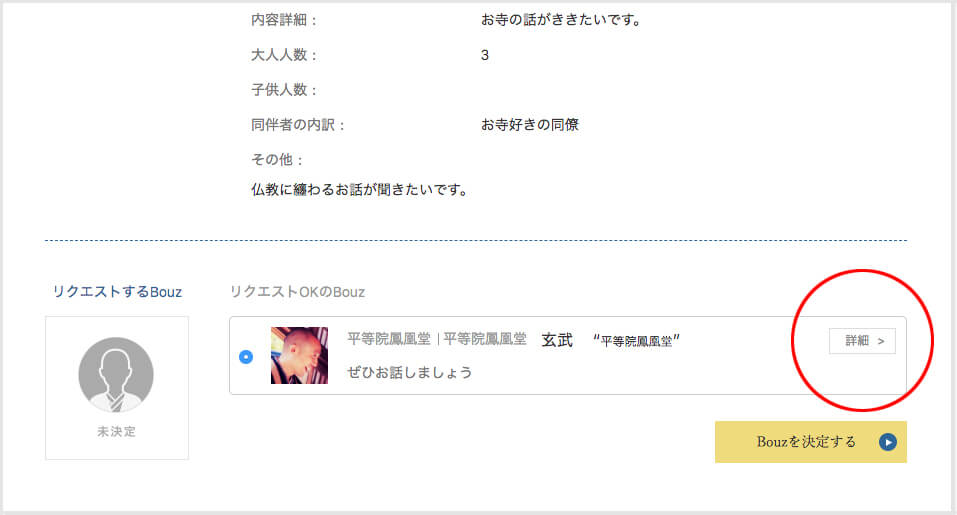Click the chevron arrow in 詳細 button
Image resolution: width=957 pixels, height=515 pixels.
click(881, 341)
